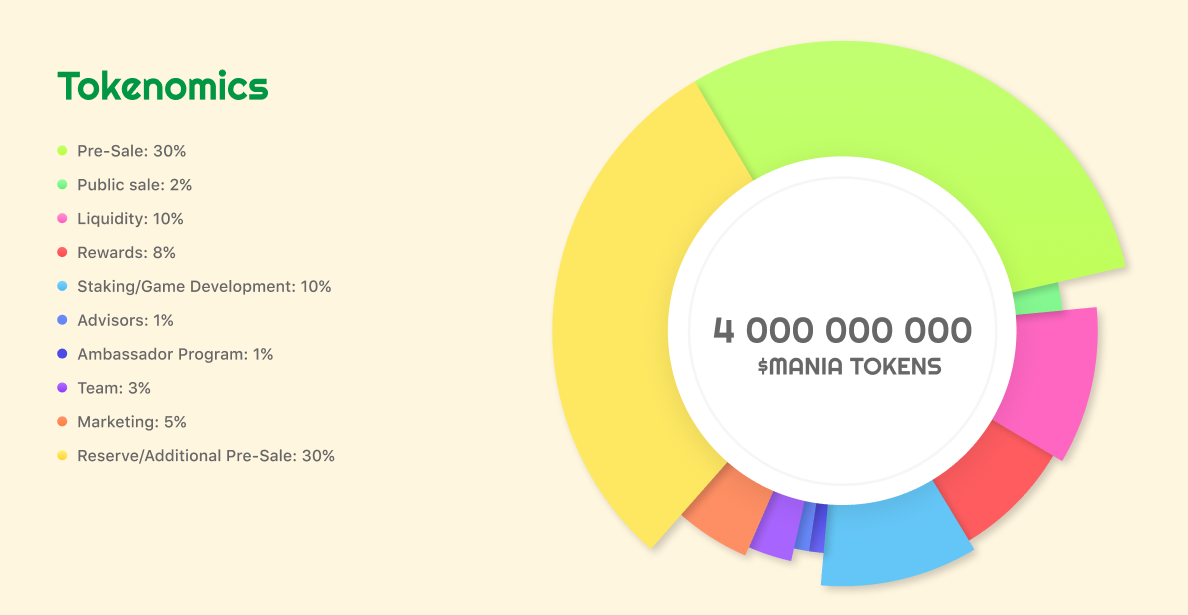
Task: Click the Ambassador Program legend dot
Action: (62, 355)
